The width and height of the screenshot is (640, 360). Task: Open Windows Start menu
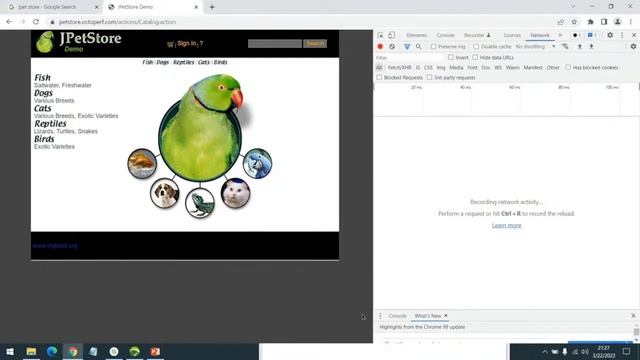pyautogui.click(x=10, y=351)
